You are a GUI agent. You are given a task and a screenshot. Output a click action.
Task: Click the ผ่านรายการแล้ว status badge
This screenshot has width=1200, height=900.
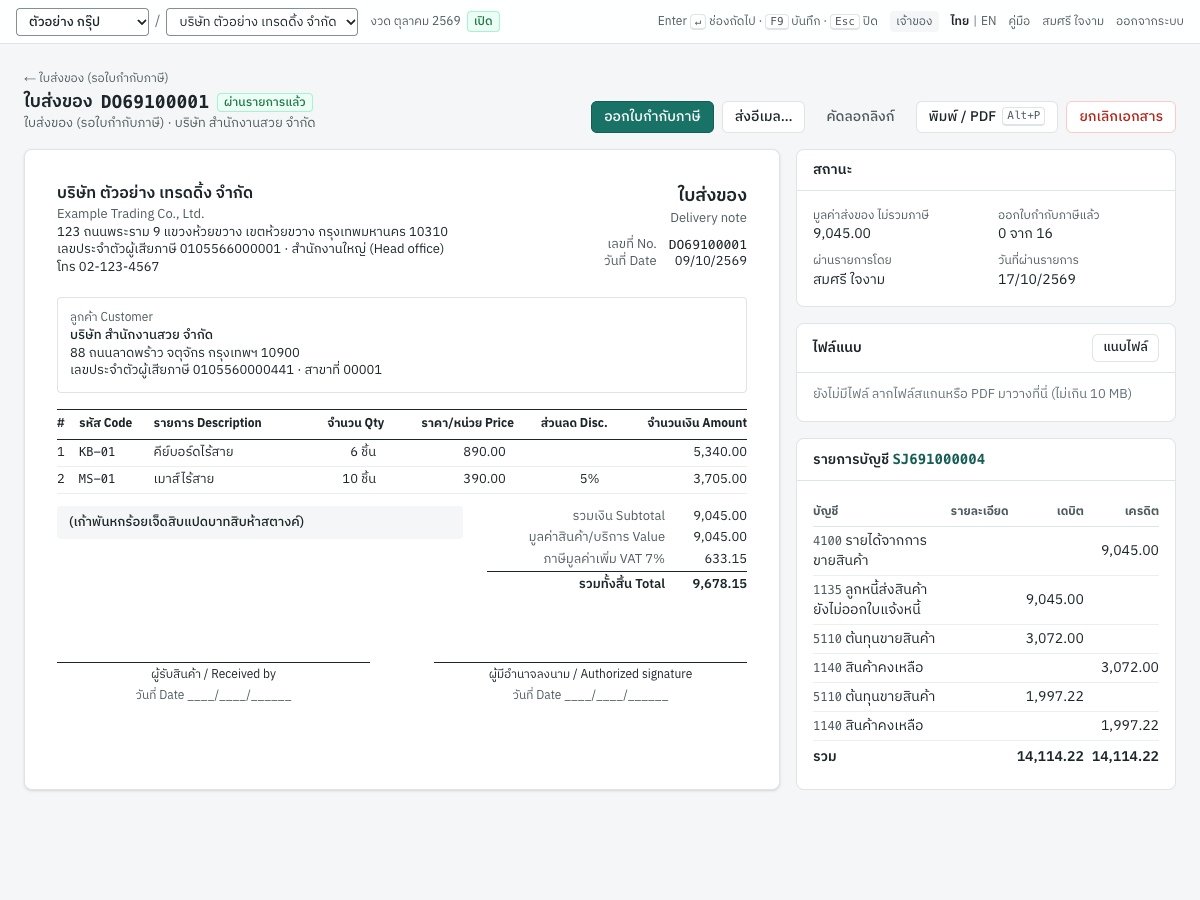click(x=265, y=102)
